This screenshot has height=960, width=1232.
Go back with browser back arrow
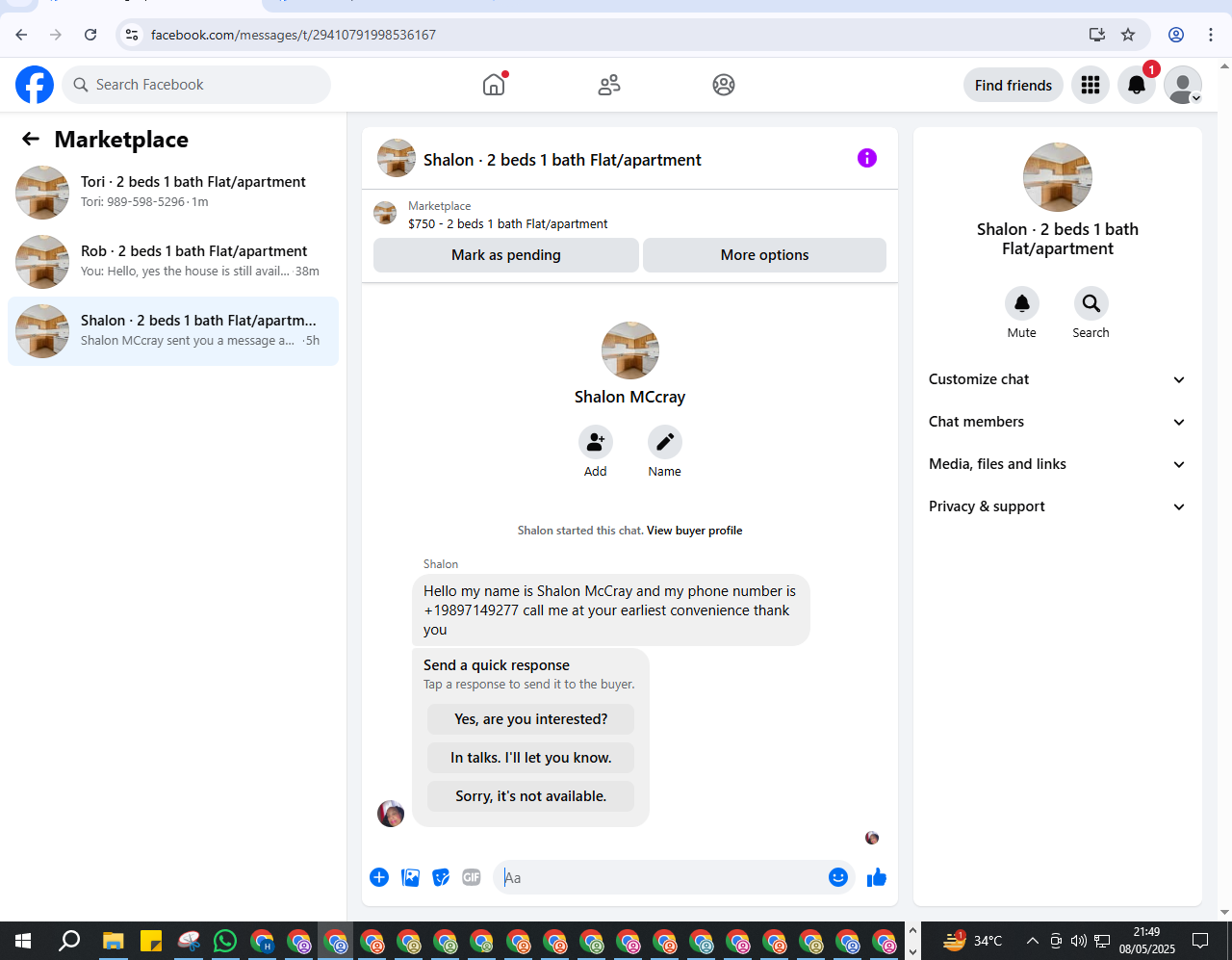pyautogui.click(x=21, y=35)
